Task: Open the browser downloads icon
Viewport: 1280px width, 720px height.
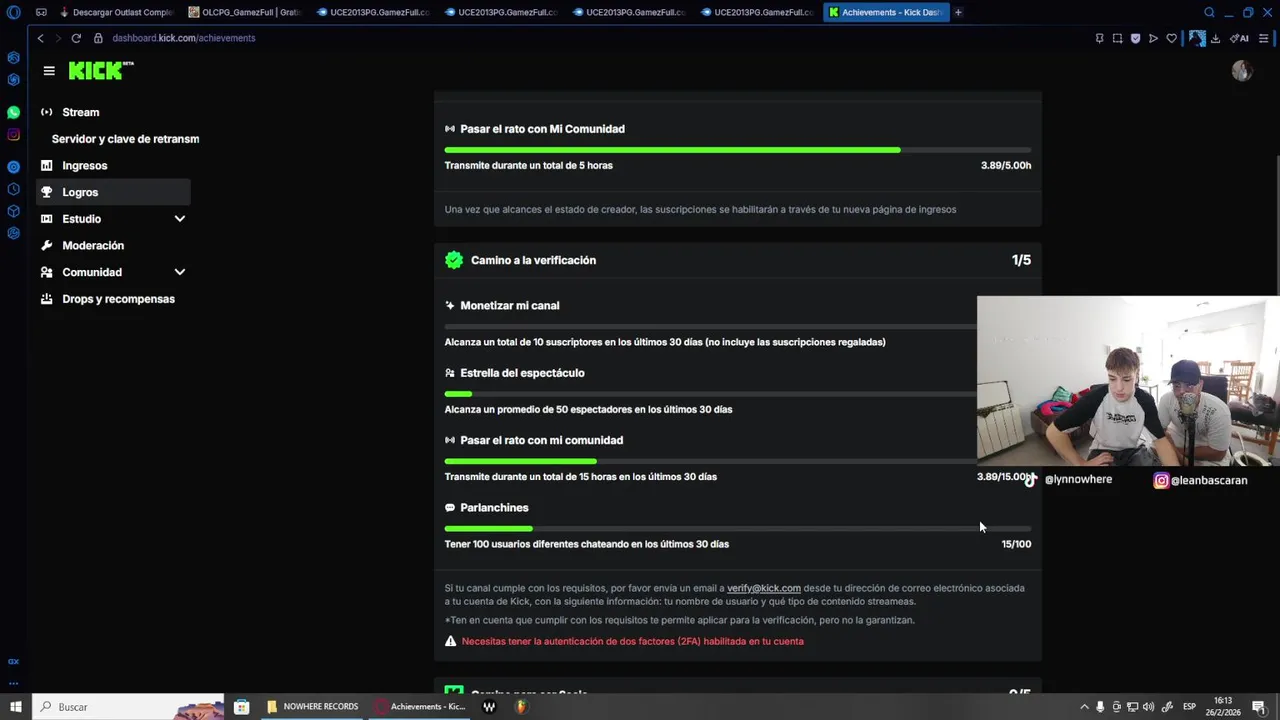Action: click(x=1215, y=38)
